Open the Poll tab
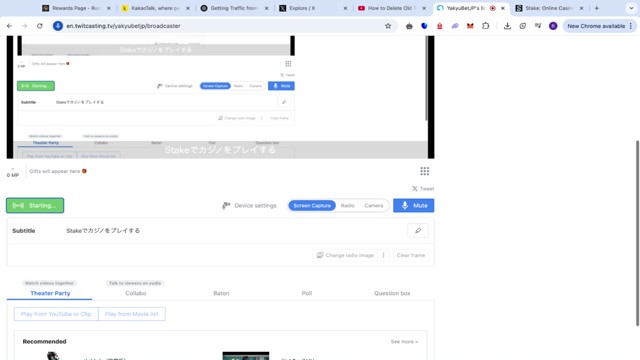This screenshot has width=640, height=360. (307, 293)
